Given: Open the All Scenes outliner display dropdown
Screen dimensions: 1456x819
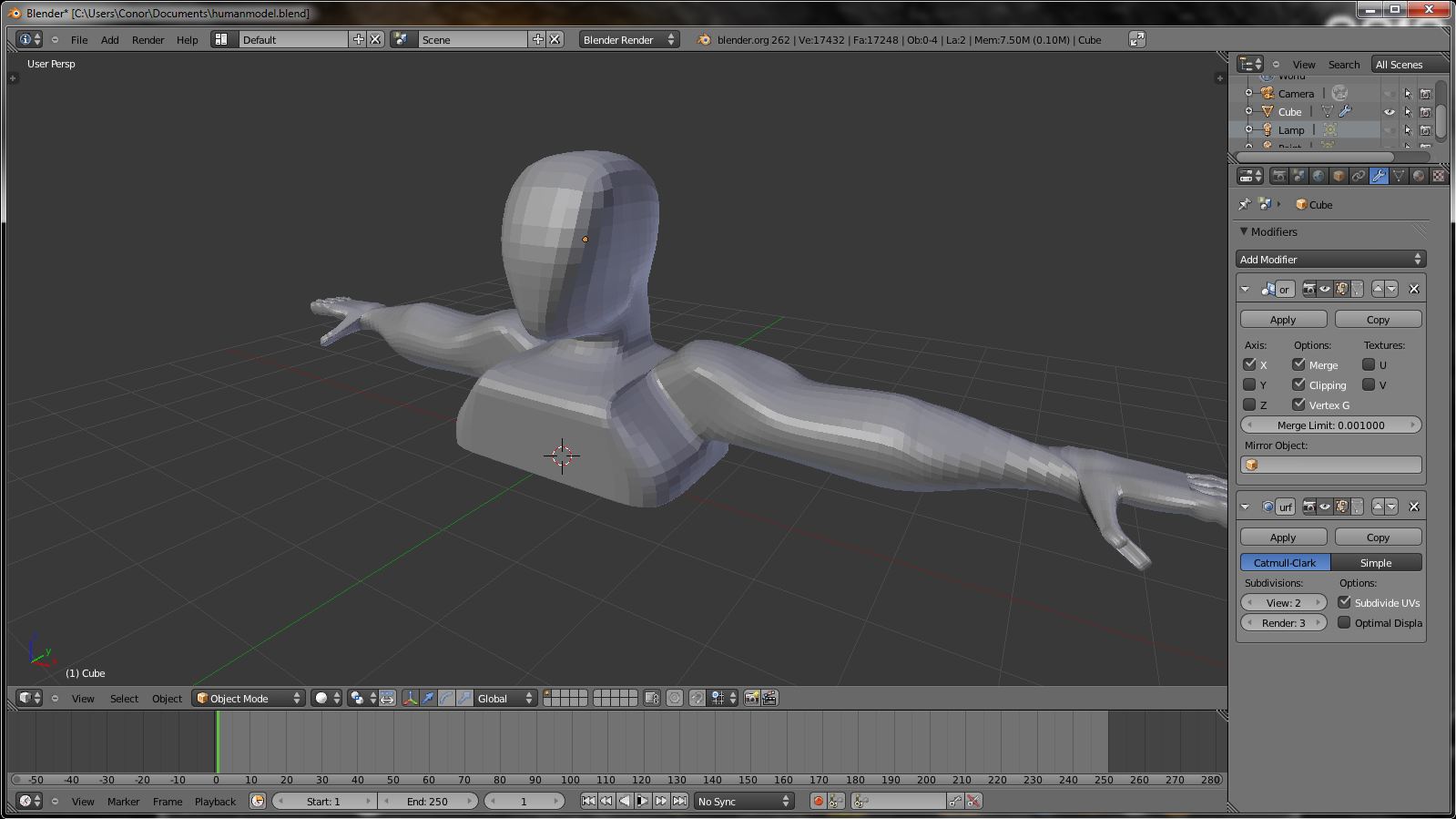Looking at the screenshot, I should pyautogui.click(x=1410, y=64).
